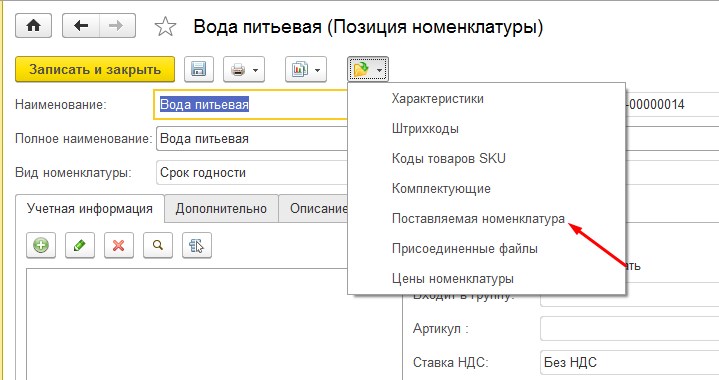719x380 pixels.
Task: Click the "Записать и закрыть" button
Action: 95,69
